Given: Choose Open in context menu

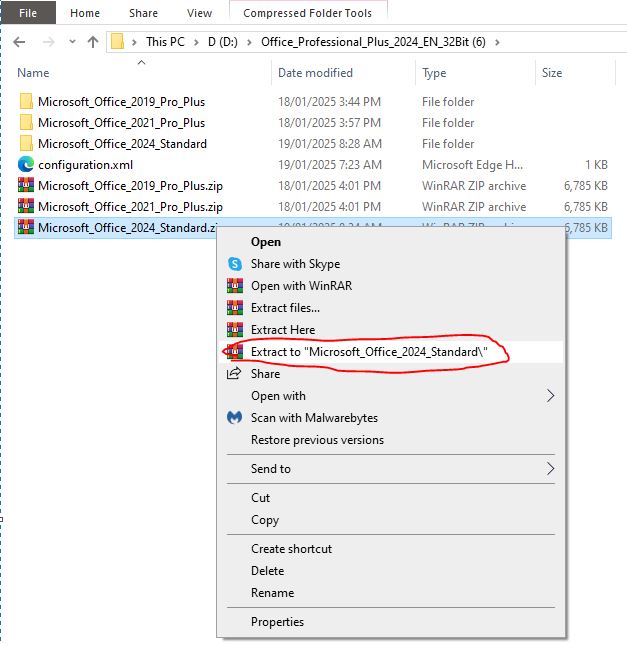Looking at the screenshot, I should [266, 242].
